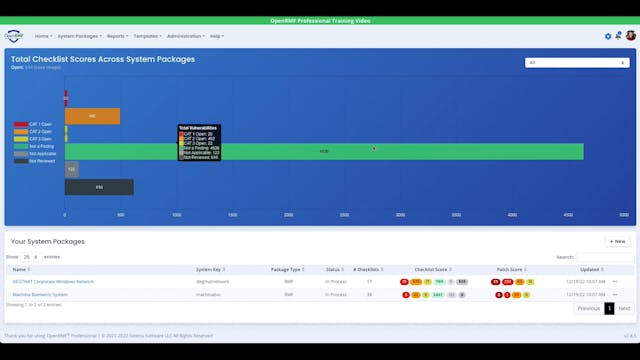The image size is (640, 360).
Task: Click red checklist score badge in Biometric System row
Action: pyautogui.click(x=406, y=295)
